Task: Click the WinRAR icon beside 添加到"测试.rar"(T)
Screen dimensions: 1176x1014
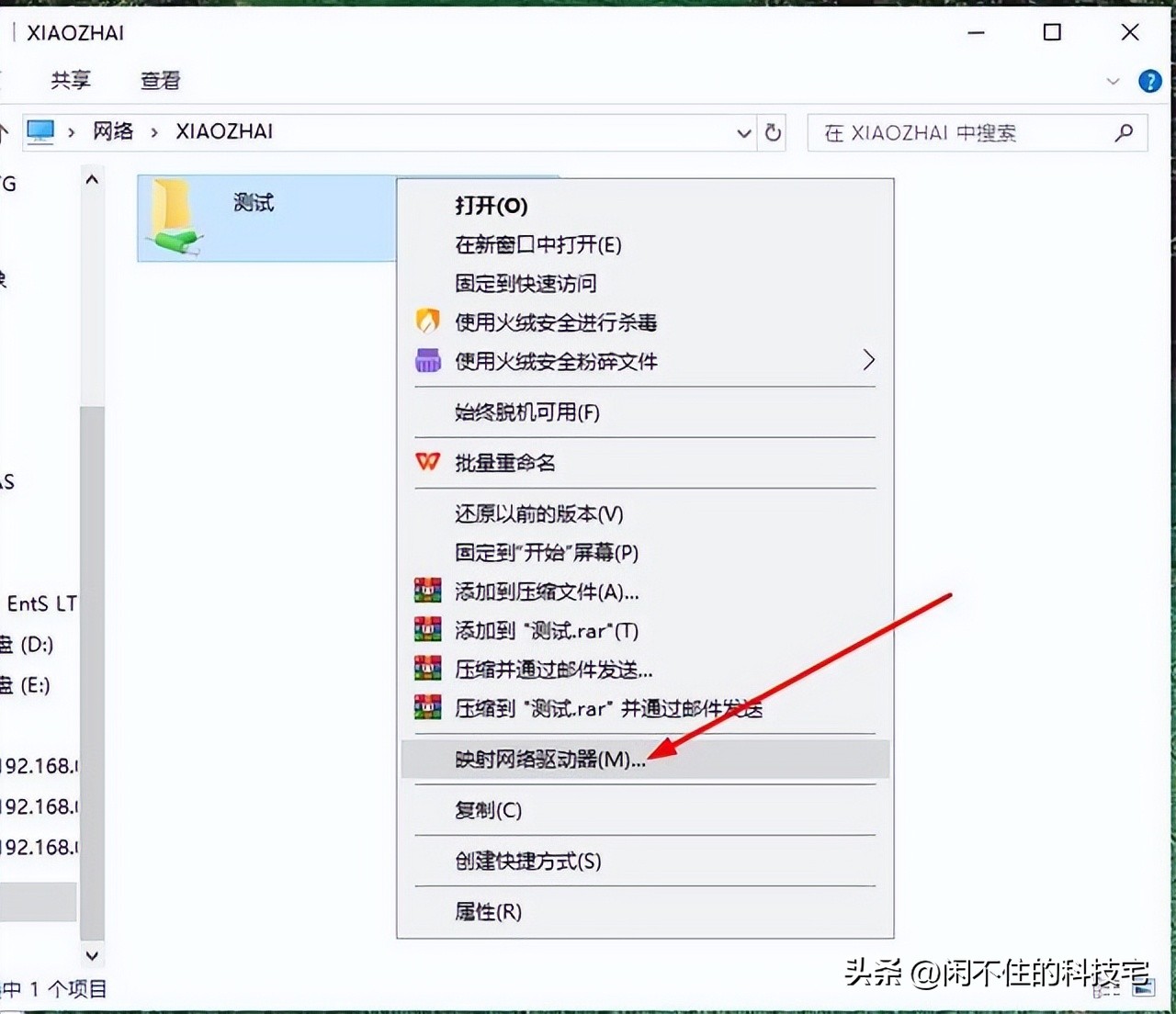Action: point(427,629)
